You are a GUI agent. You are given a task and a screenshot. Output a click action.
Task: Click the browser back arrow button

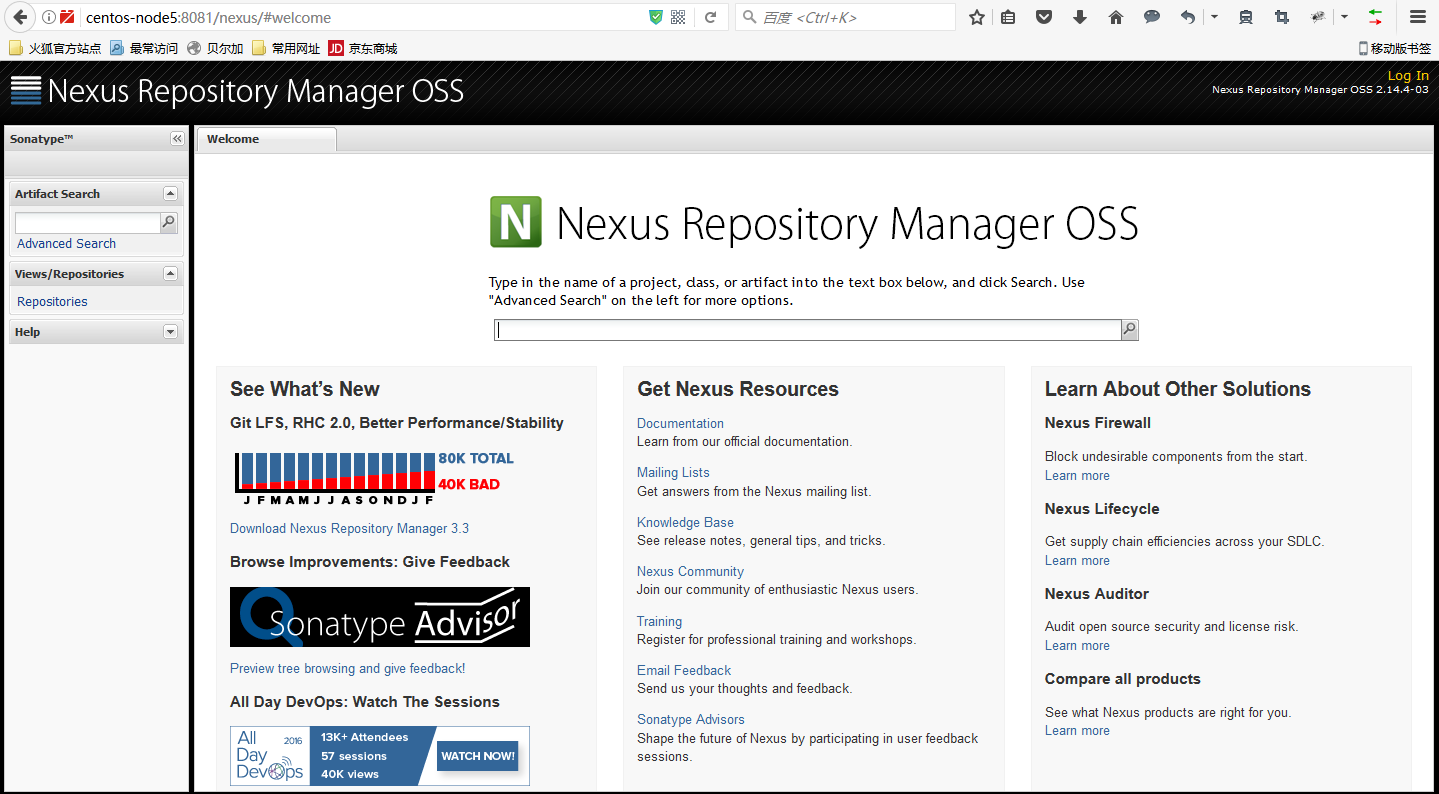[19, 17]
